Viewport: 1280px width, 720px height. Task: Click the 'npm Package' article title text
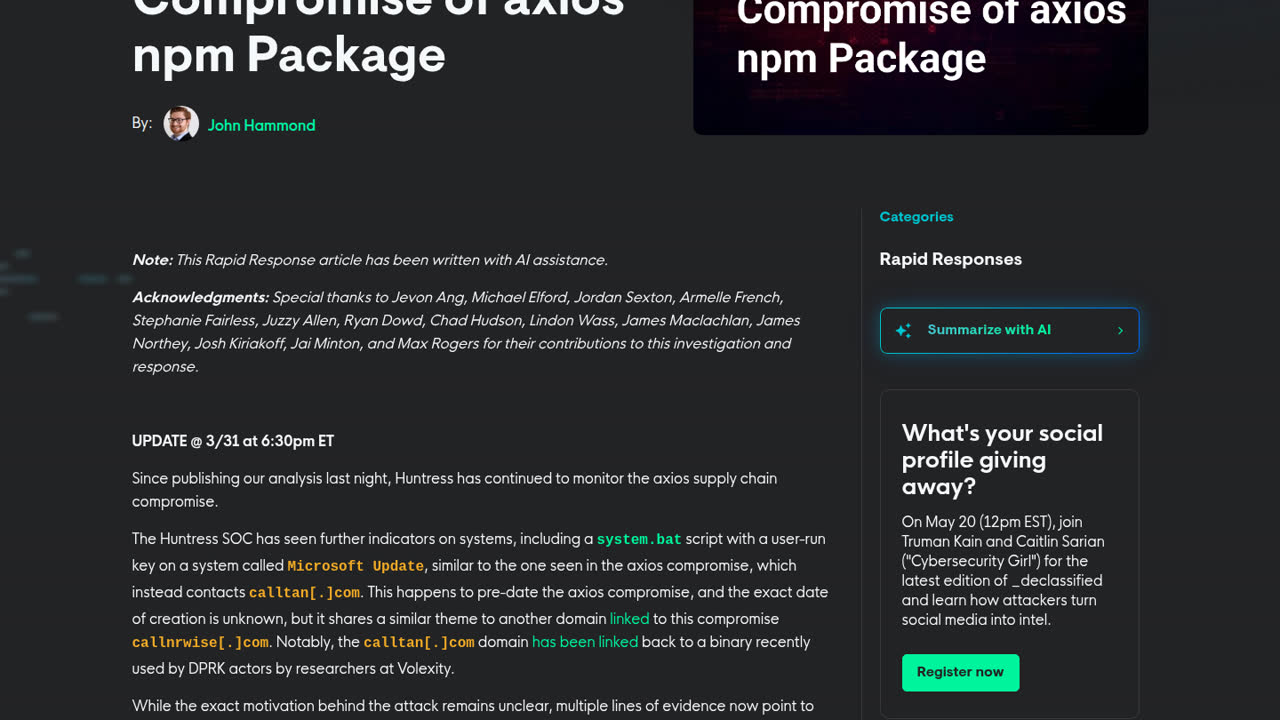[288, 54]
